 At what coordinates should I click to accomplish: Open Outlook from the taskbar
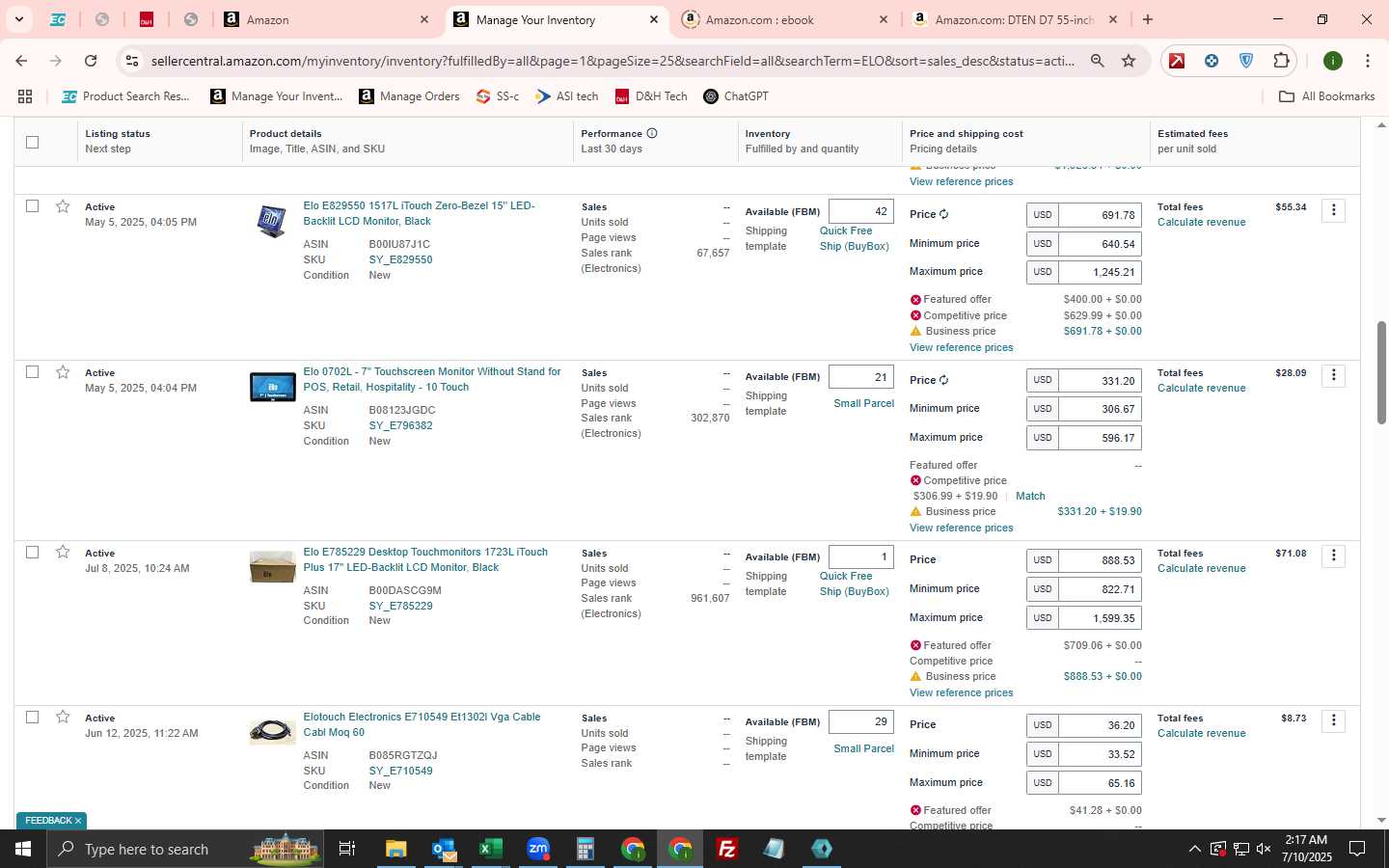click(443, 849)
